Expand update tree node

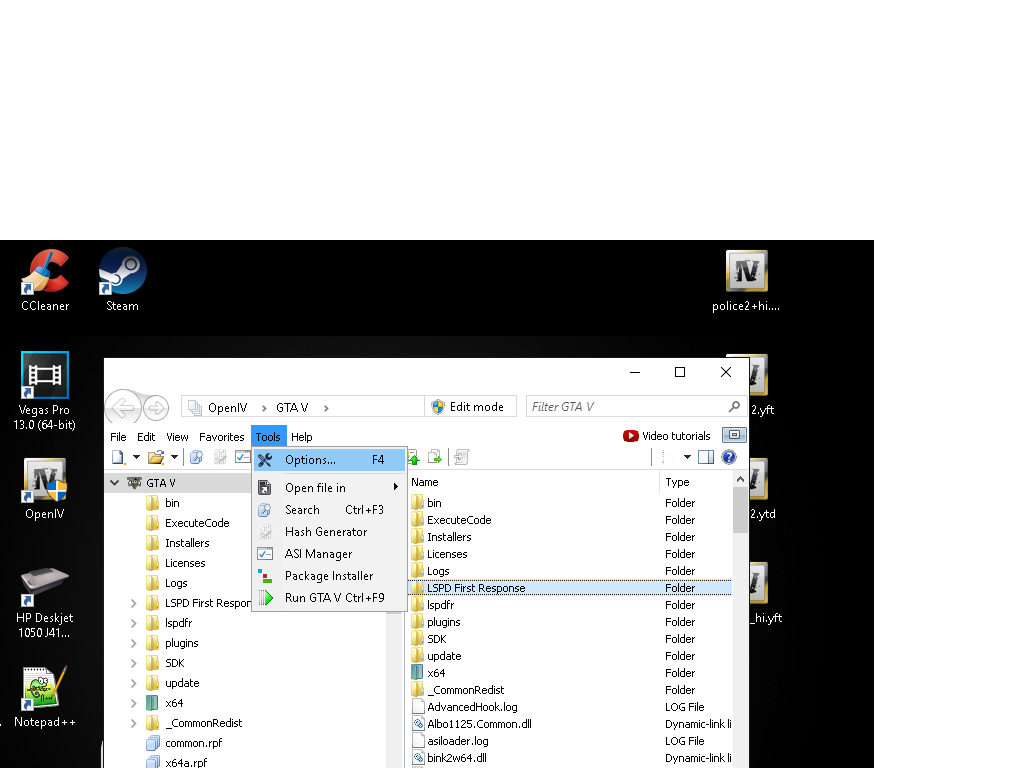133,683
